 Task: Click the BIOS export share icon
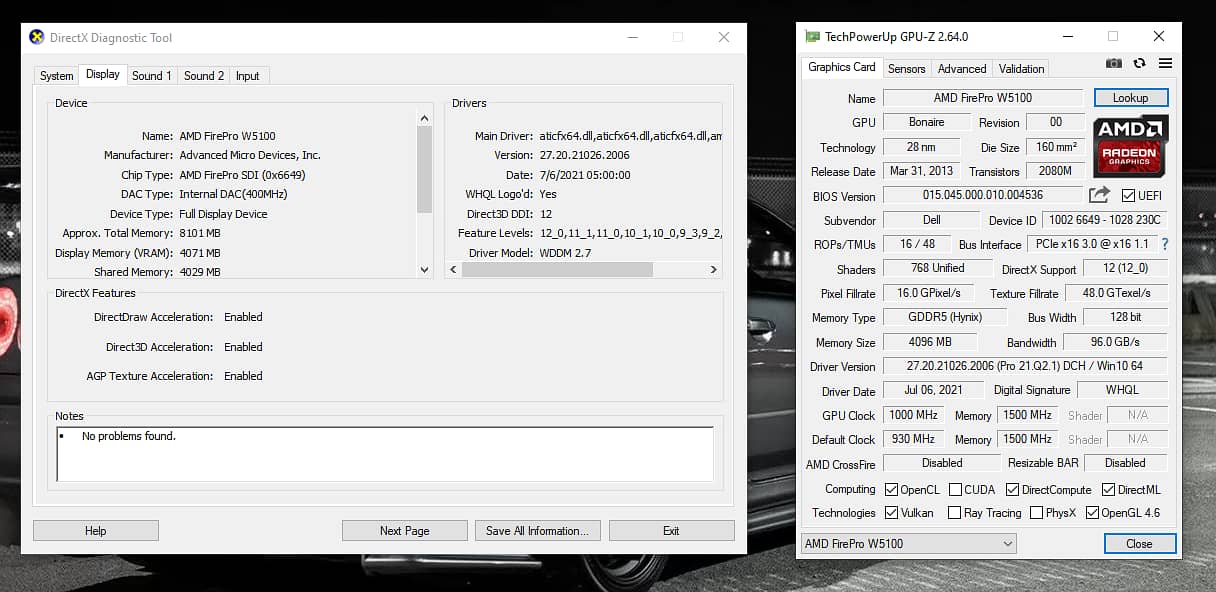click(x=1100, y=195)
